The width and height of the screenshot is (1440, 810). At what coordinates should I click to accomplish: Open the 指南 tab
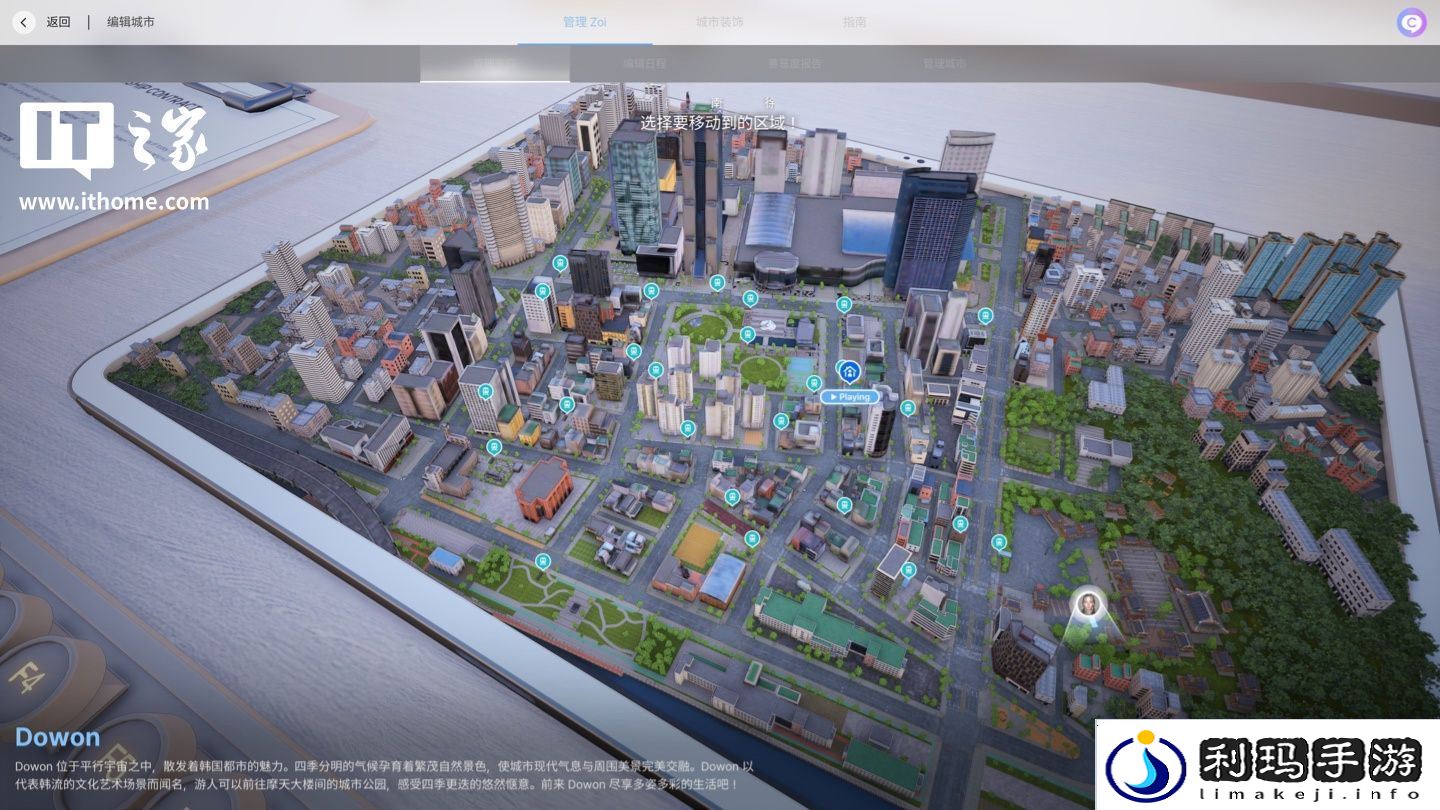point(854,22)
